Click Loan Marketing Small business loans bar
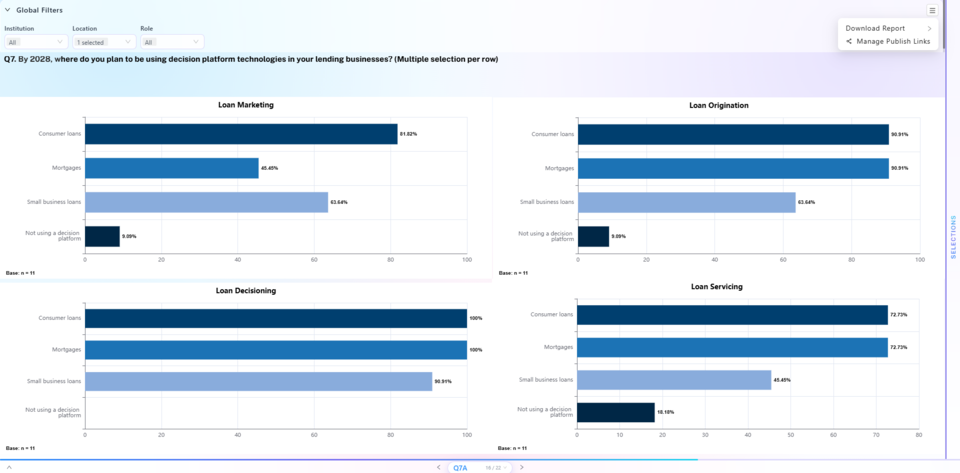The image size is (960, 473). [x=206, y=202]
